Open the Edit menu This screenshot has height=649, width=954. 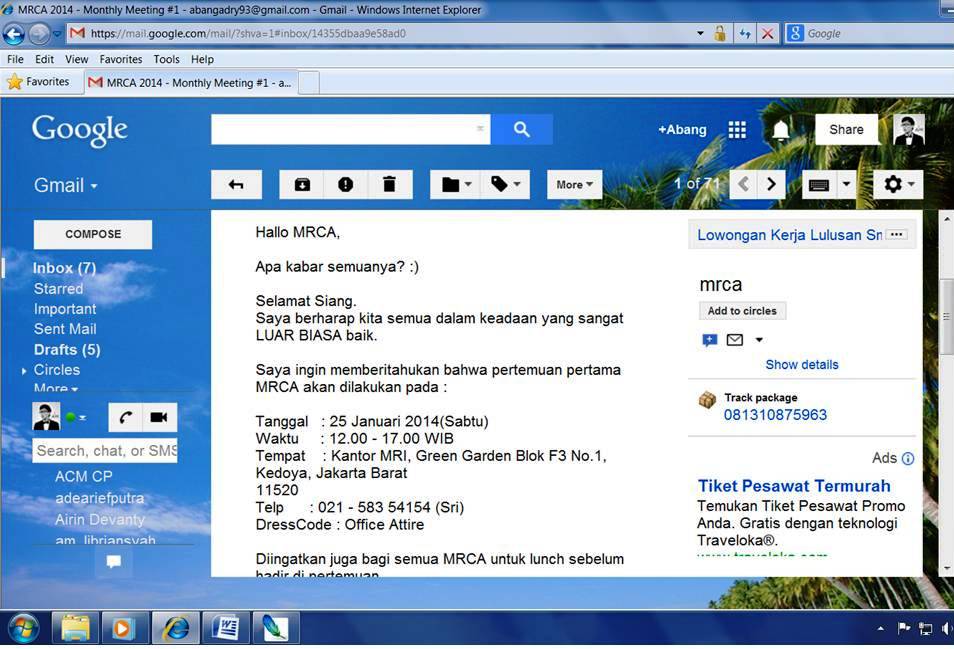[x=44, y=59]
